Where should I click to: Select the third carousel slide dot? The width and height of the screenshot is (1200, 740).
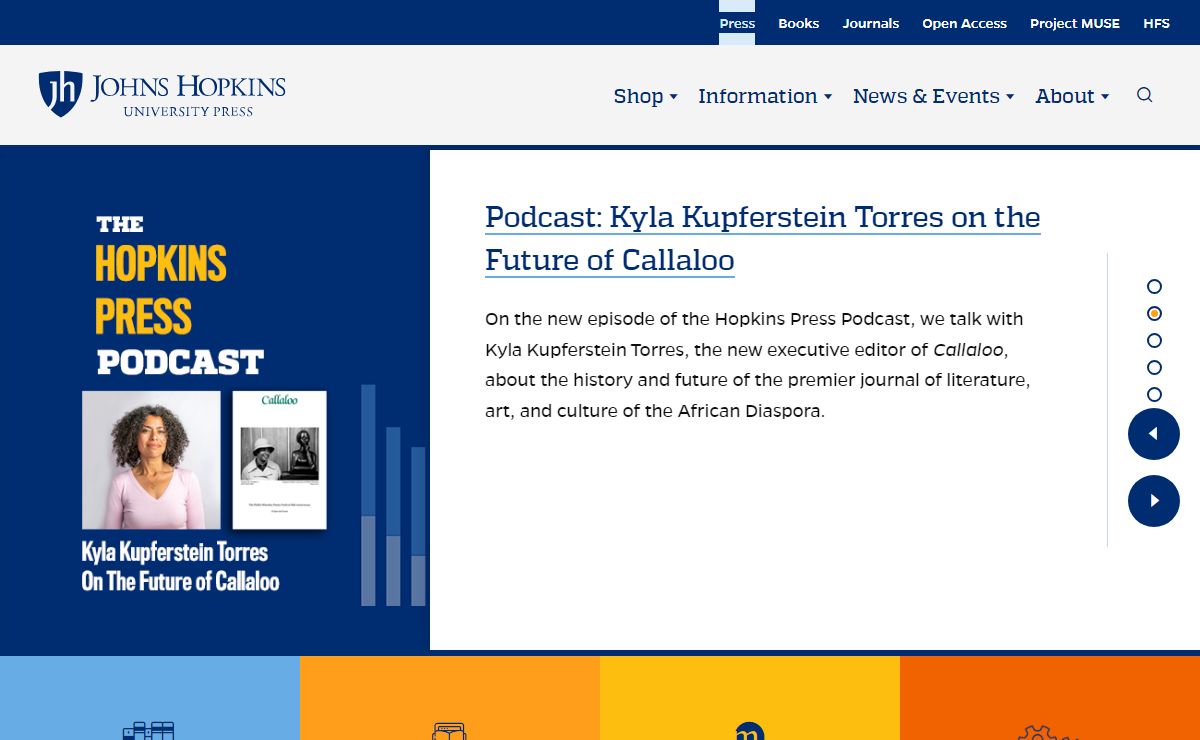[1154, 341]
